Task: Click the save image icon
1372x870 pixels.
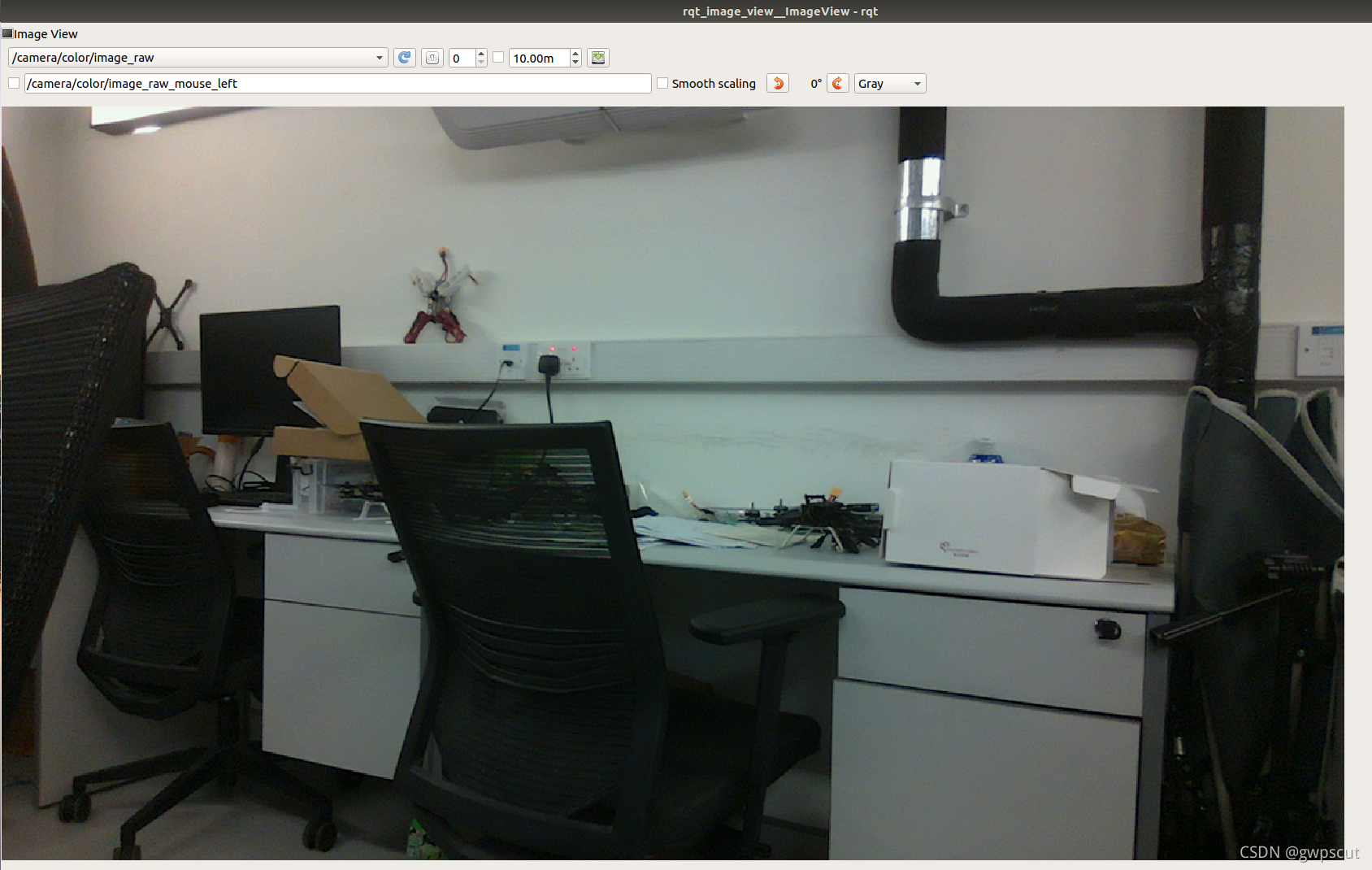Action: (x=598, y=58)
